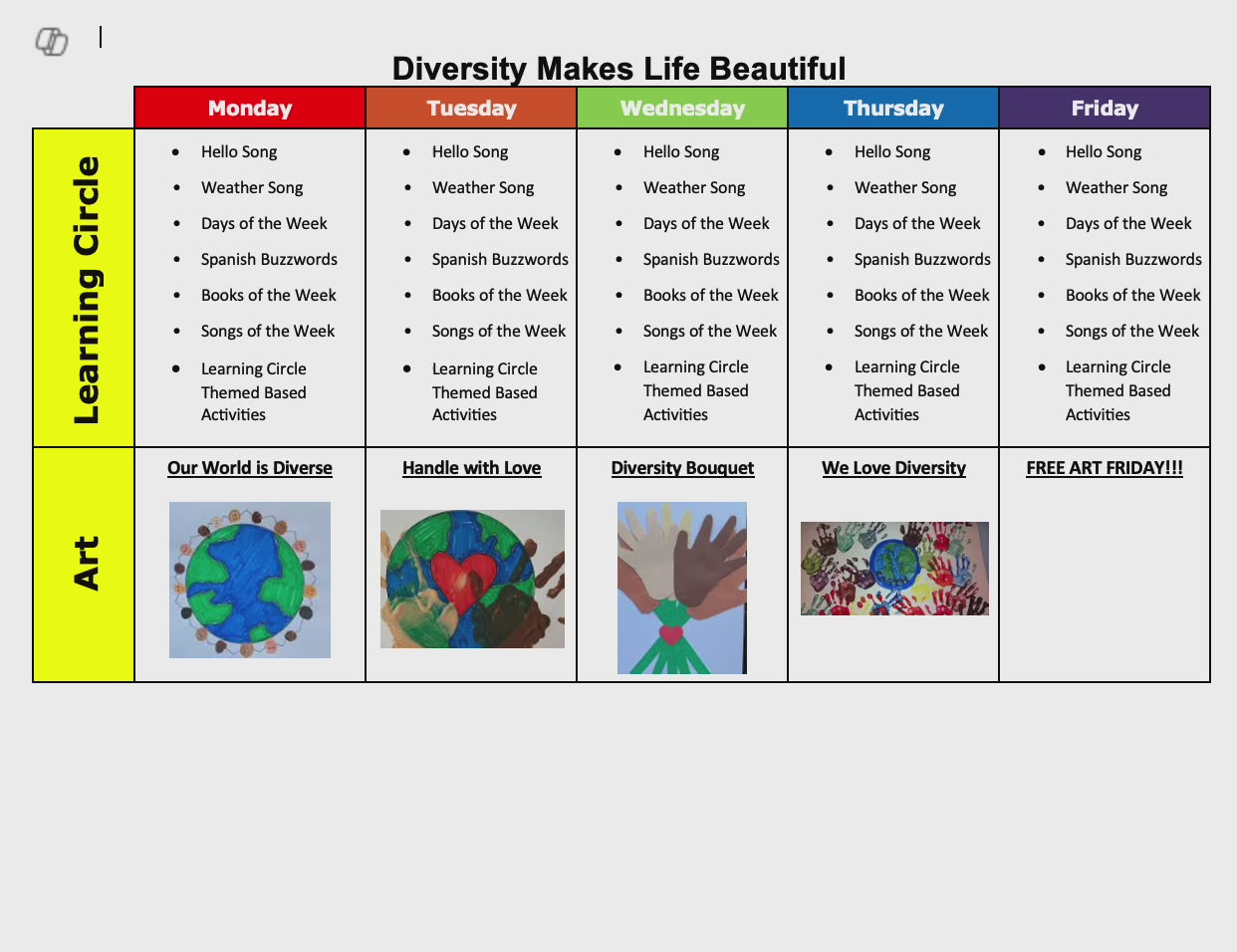
Task: Select the purple Friday header cell
Action: click(1105, 109)
